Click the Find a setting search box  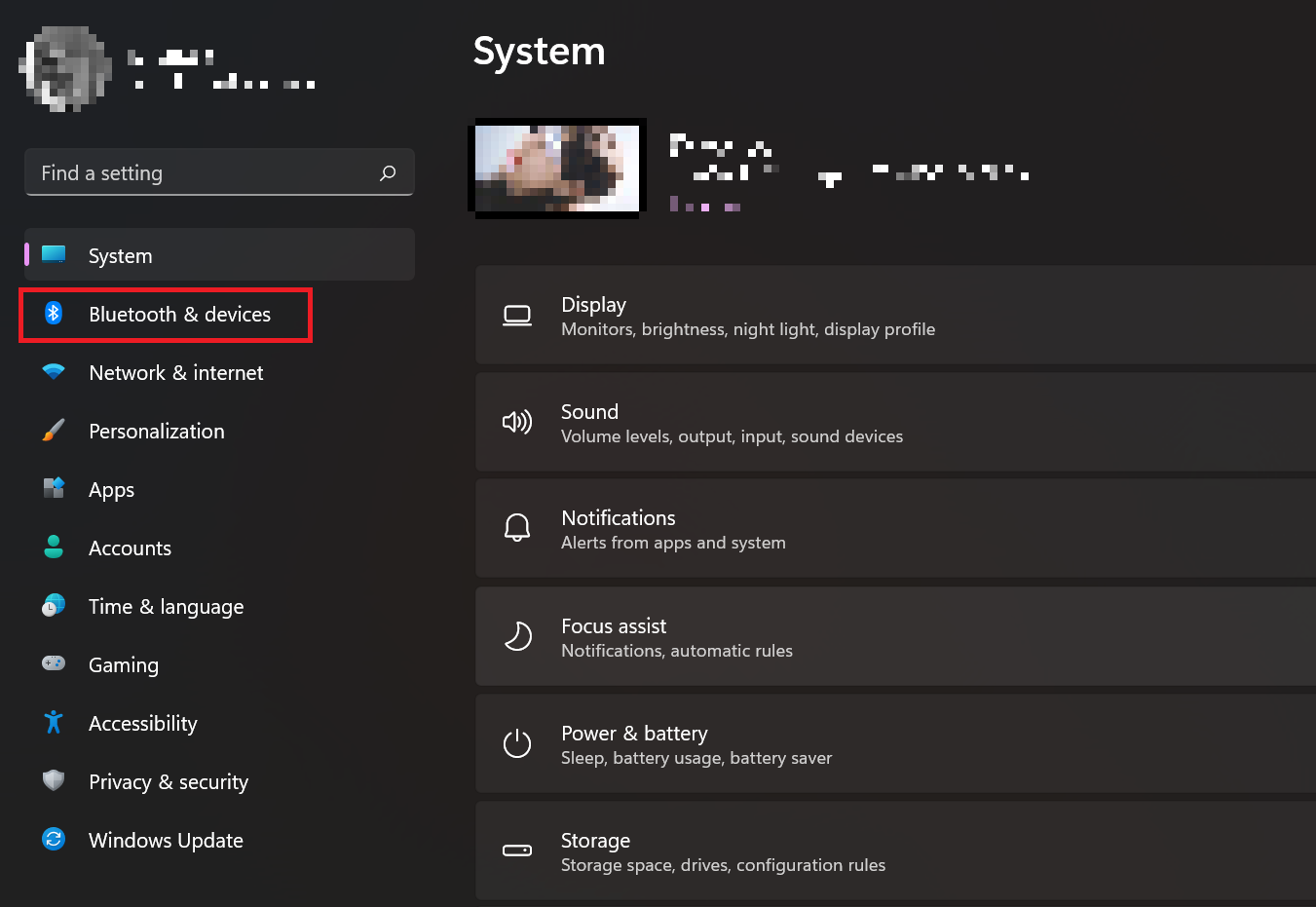tap(220, 172)
